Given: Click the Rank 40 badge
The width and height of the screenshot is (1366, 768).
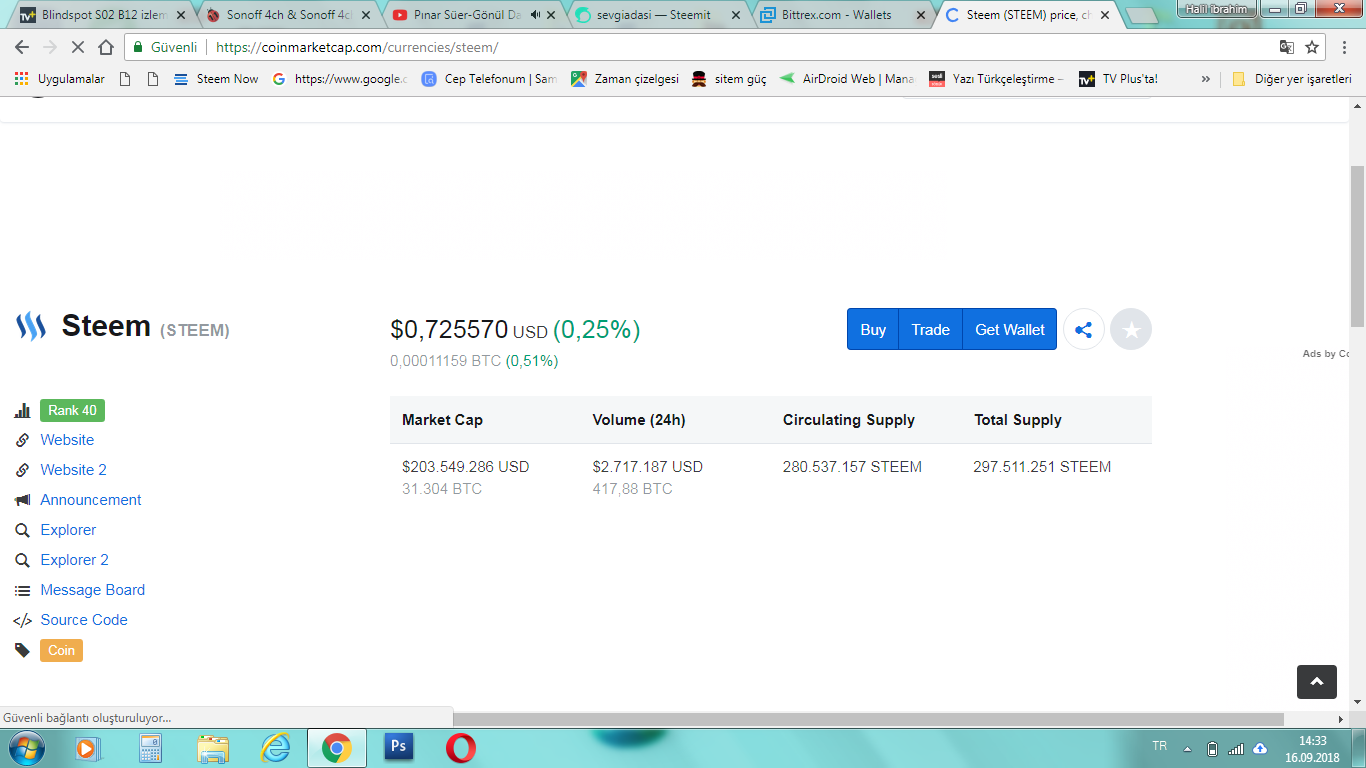Looking at the screenshot, I should [x=72, y=410].
